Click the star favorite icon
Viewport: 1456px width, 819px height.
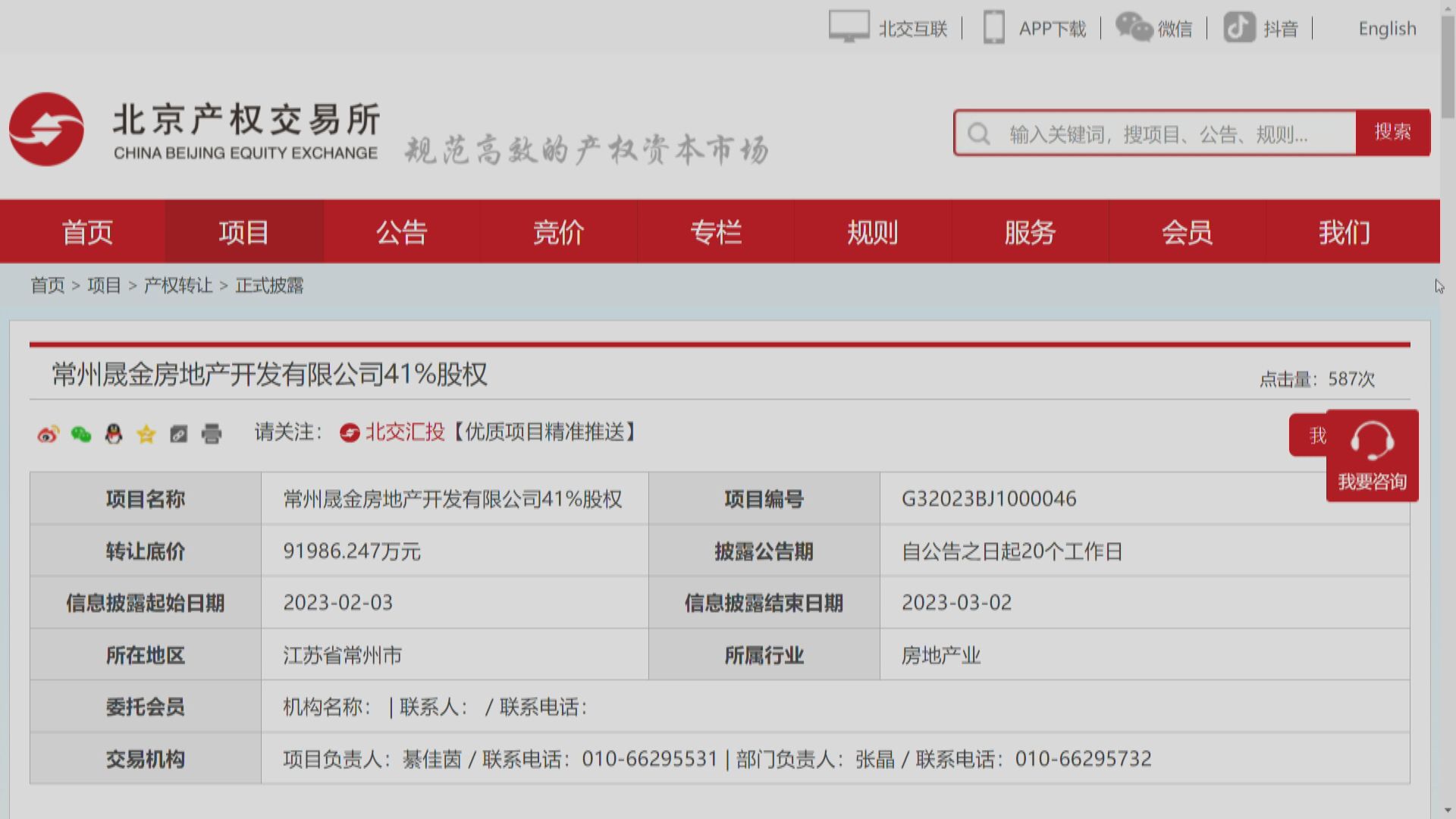click(x=146, y=434)
